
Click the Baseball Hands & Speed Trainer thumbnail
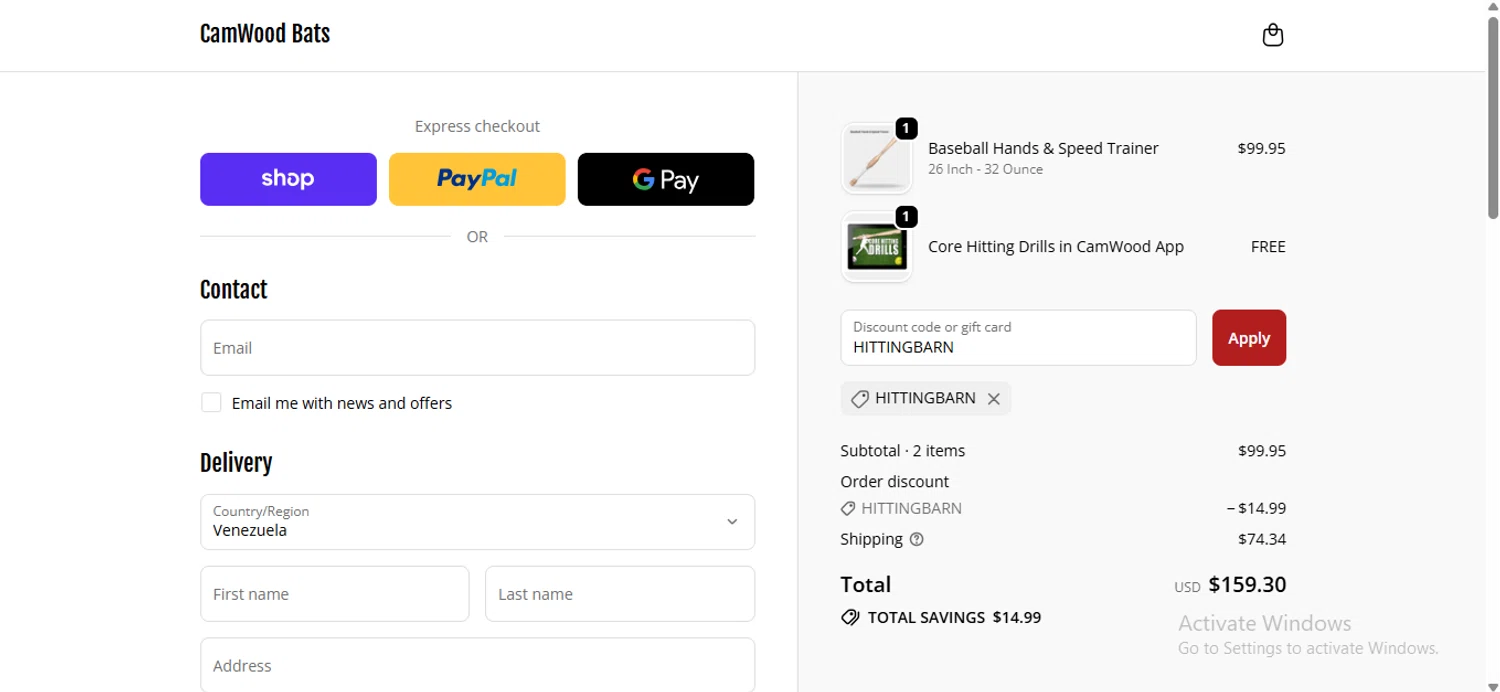click(x=877, y=158)
